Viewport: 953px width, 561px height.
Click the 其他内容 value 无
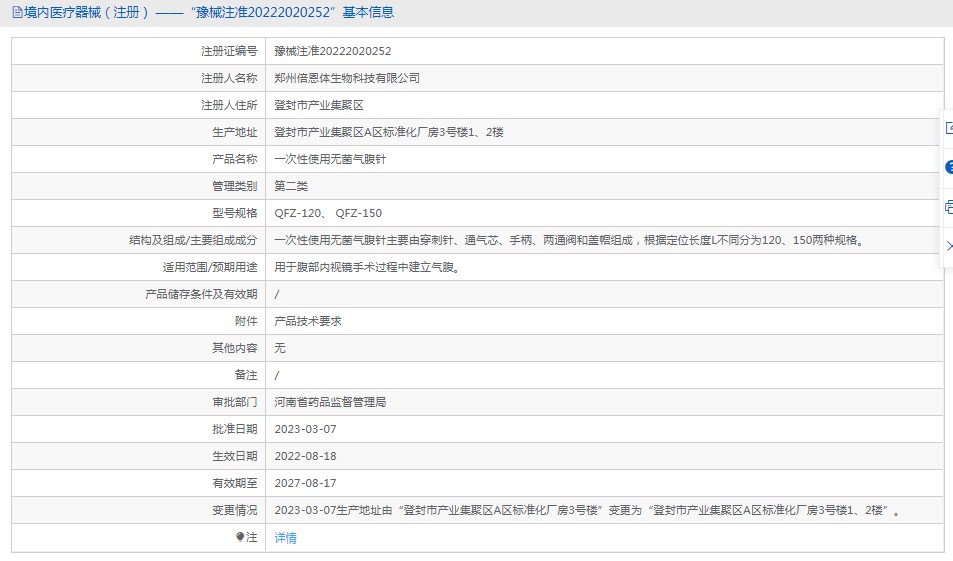pyautogui.click(x=280, y=348)
